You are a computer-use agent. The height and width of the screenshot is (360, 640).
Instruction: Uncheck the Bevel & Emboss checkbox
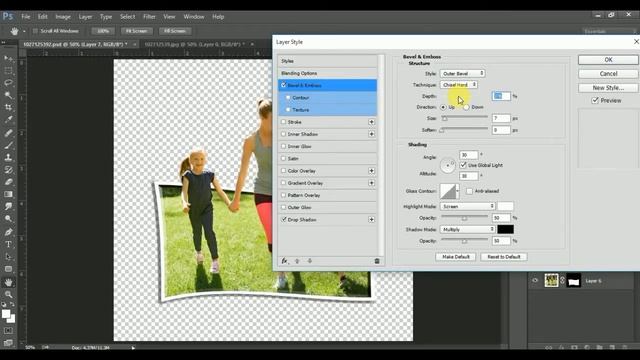pos(284,85)
